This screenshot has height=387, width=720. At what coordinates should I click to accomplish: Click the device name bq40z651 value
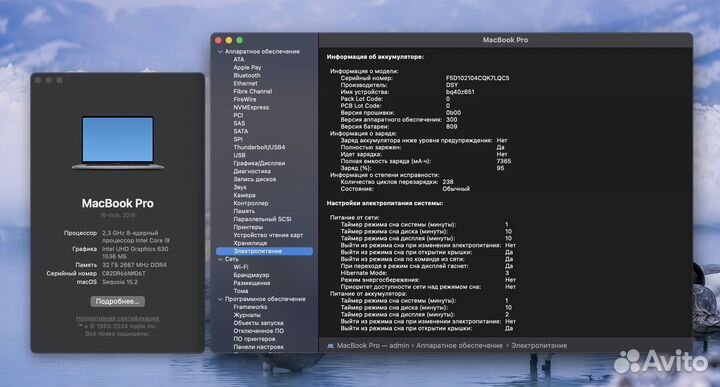coord(460,92)
